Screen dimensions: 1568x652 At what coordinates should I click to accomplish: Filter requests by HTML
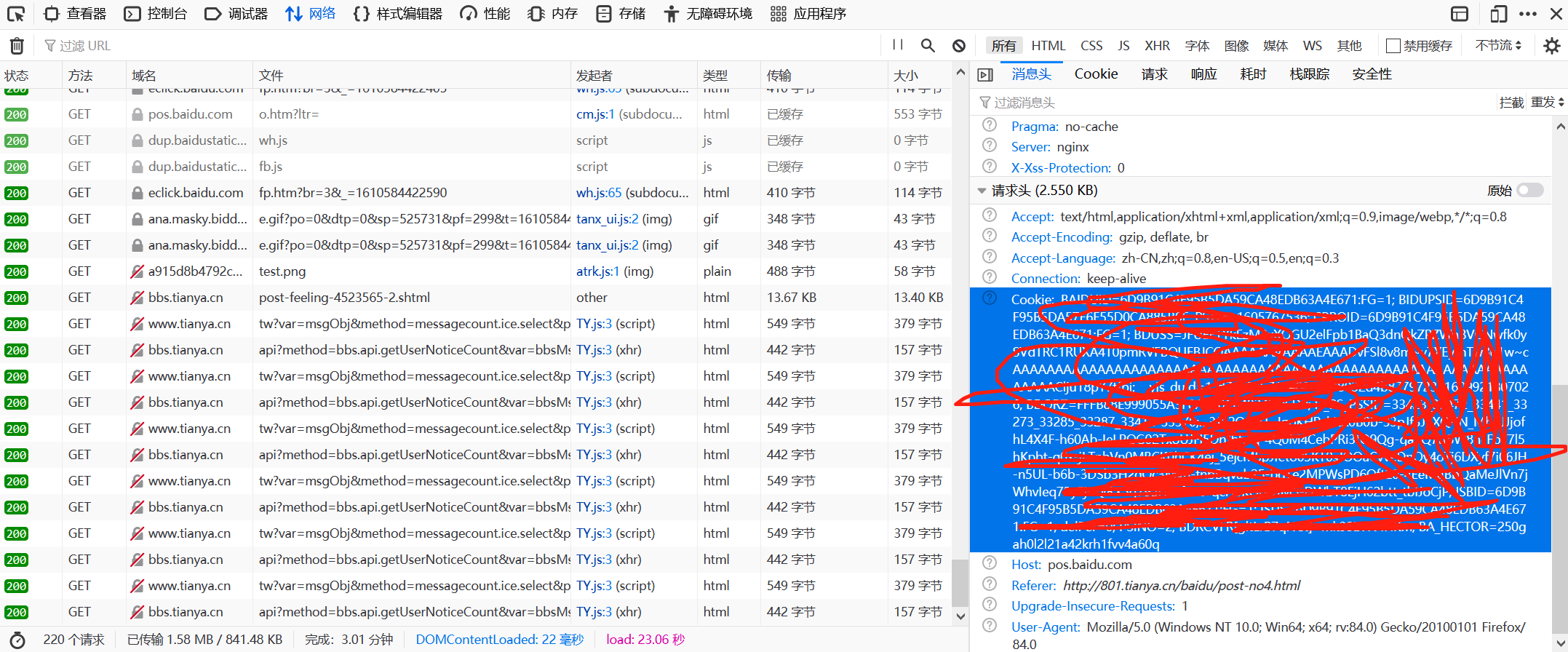pos(1048,45)
